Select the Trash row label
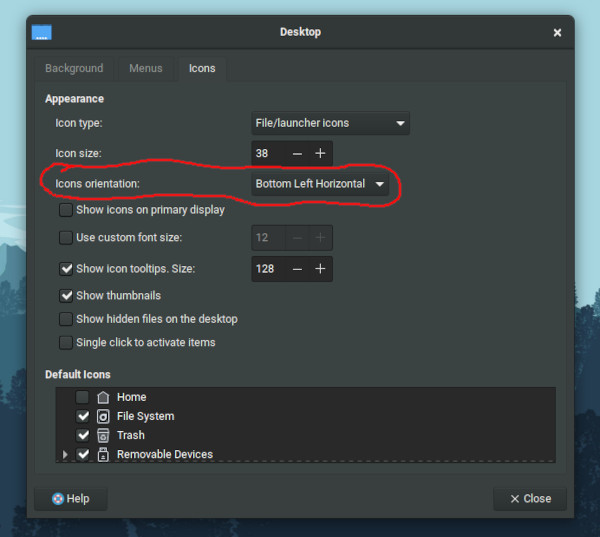Screen dimensions: 600x537 click(x=131, y=436)
